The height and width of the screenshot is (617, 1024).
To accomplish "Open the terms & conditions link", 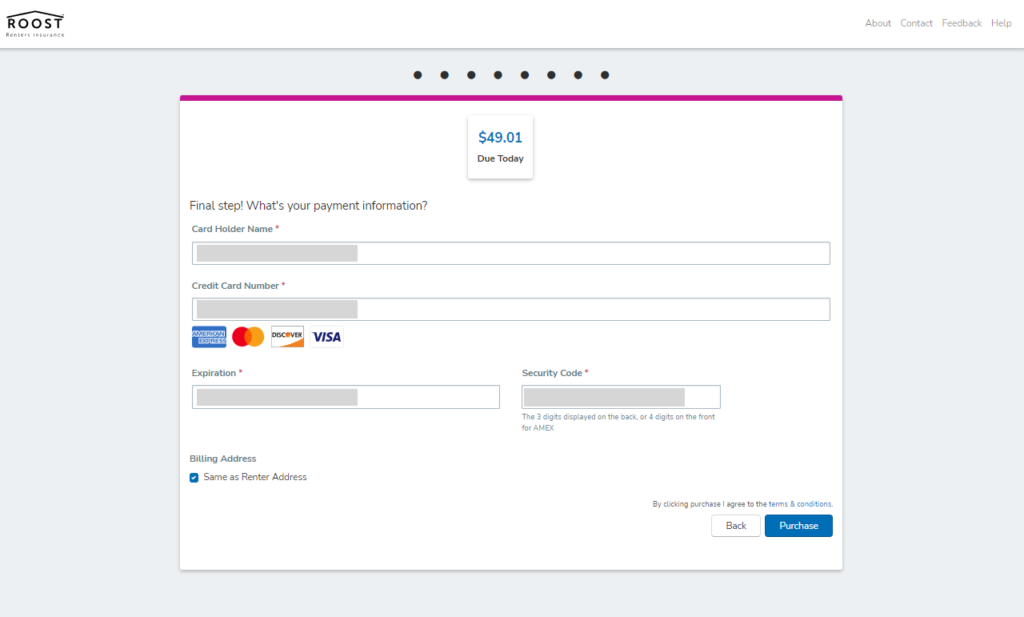I will pyautogui.click(x=800, y=504).
